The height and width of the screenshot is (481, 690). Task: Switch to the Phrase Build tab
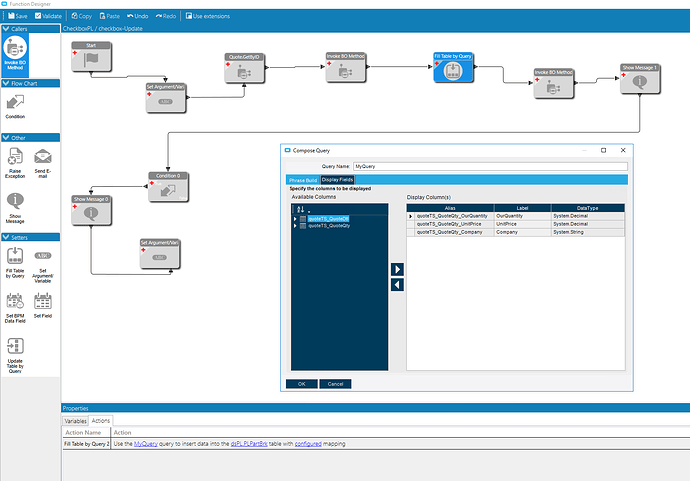(303, 180)
